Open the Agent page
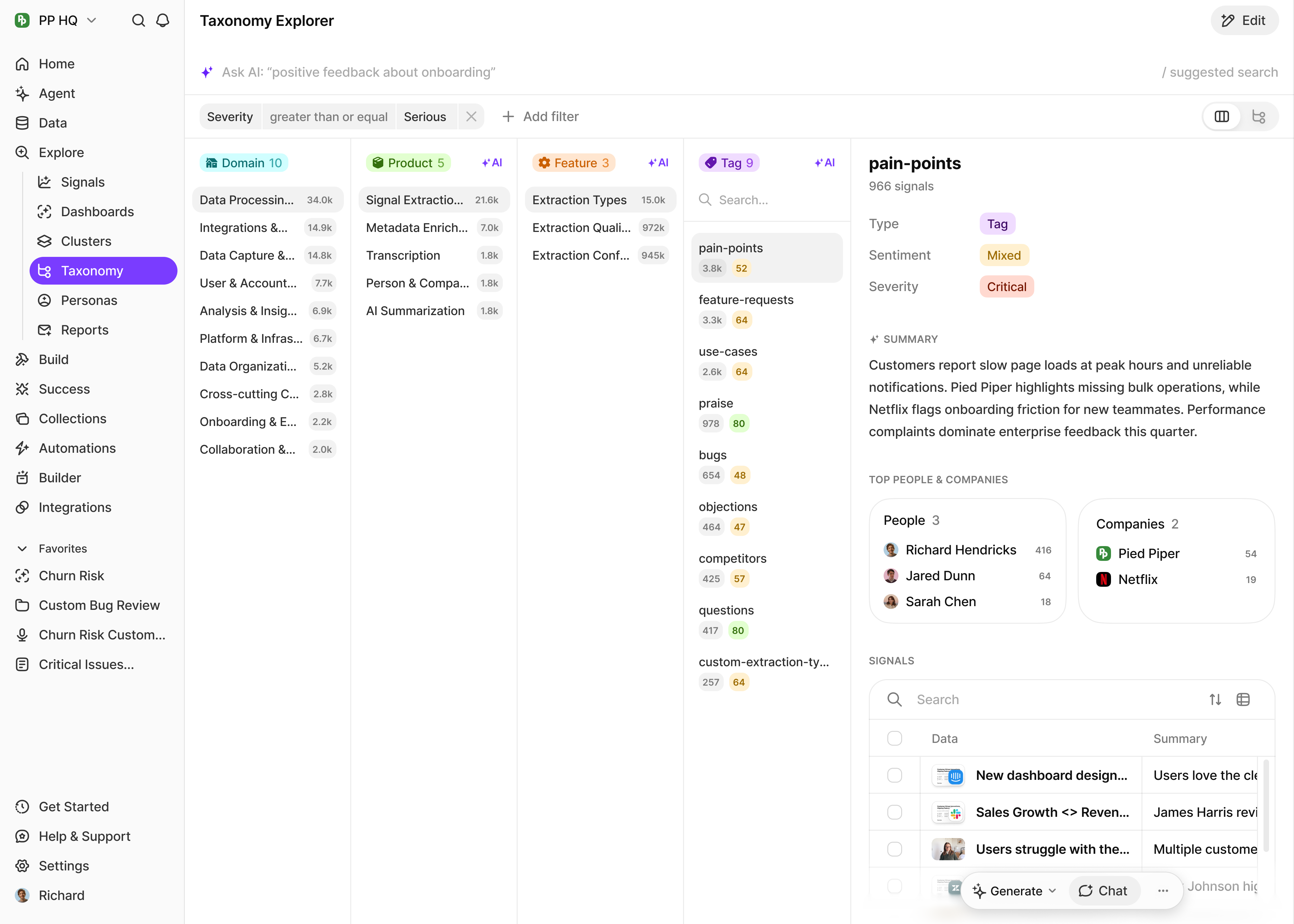The height and width of the screenshot is (924, 1294). click(92, 93)
